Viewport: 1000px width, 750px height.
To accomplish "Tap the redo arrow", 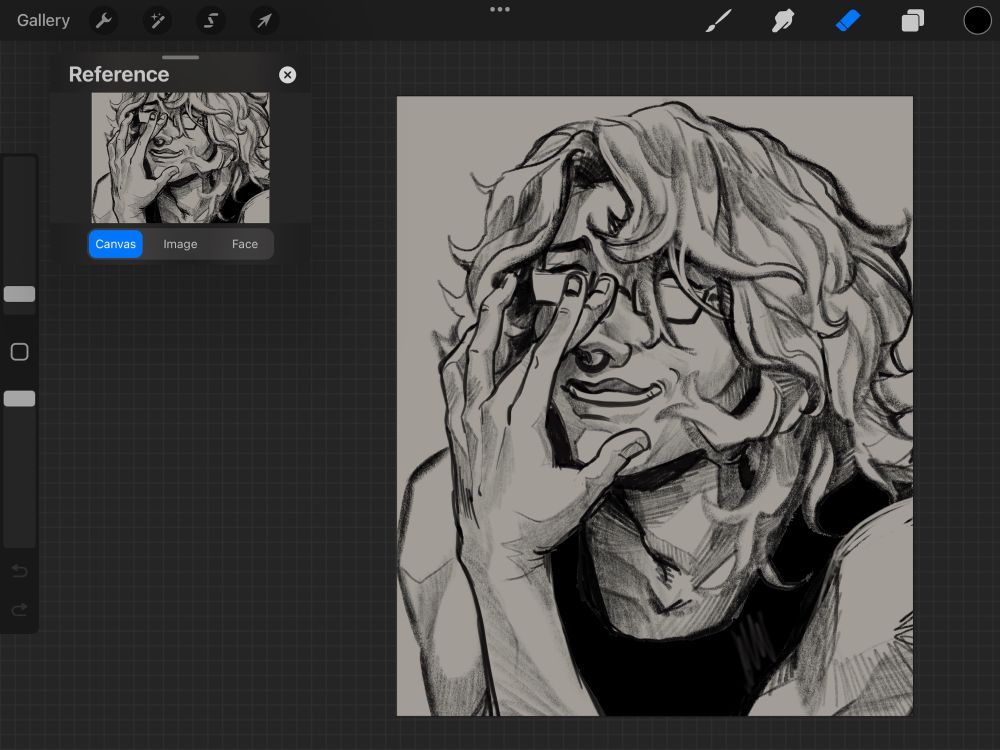I will click(19, 610).
